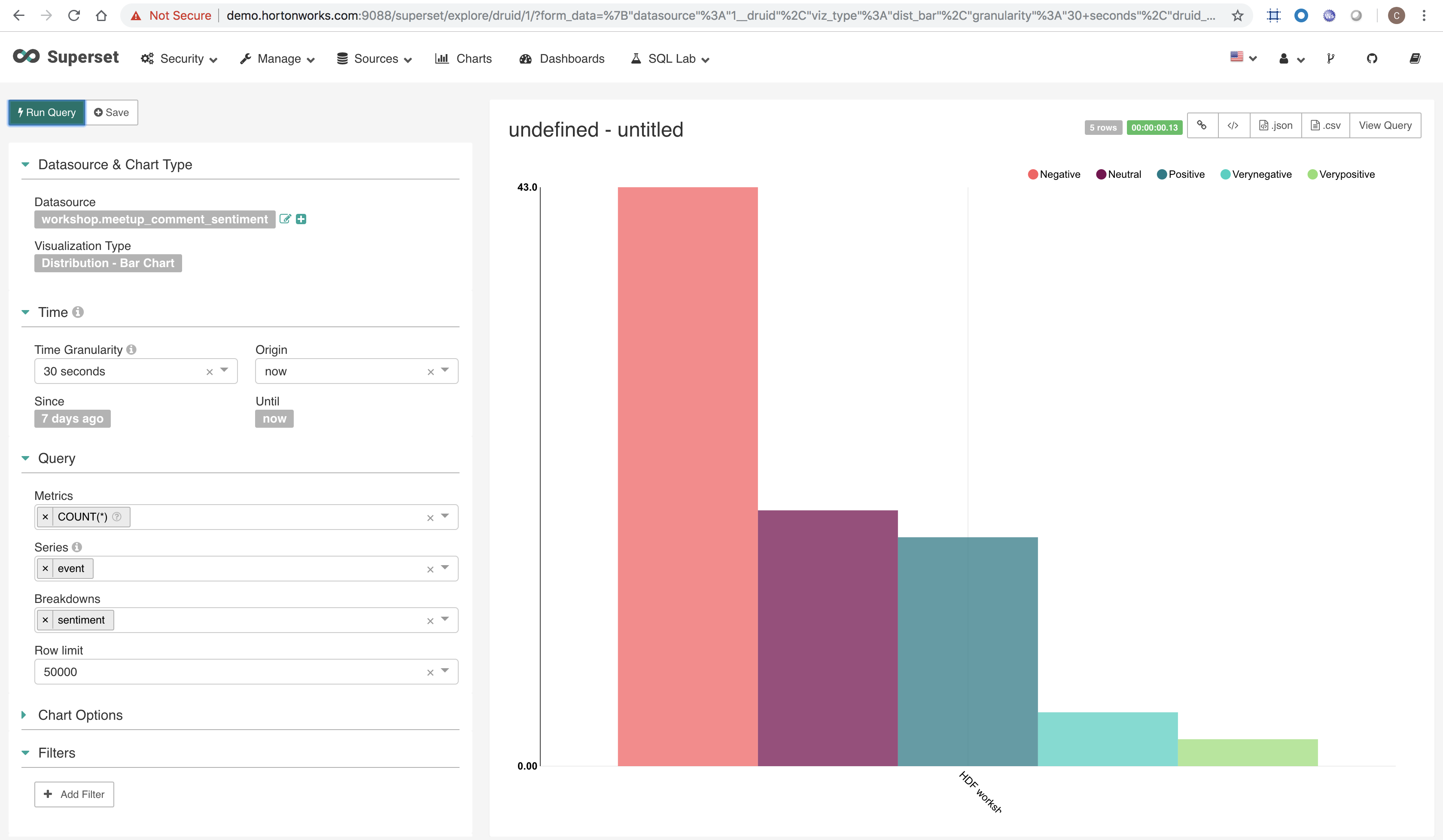The width and height of the screenshot is (1443, 840).
Task: Click the Add Filter button
Action: 74,794
